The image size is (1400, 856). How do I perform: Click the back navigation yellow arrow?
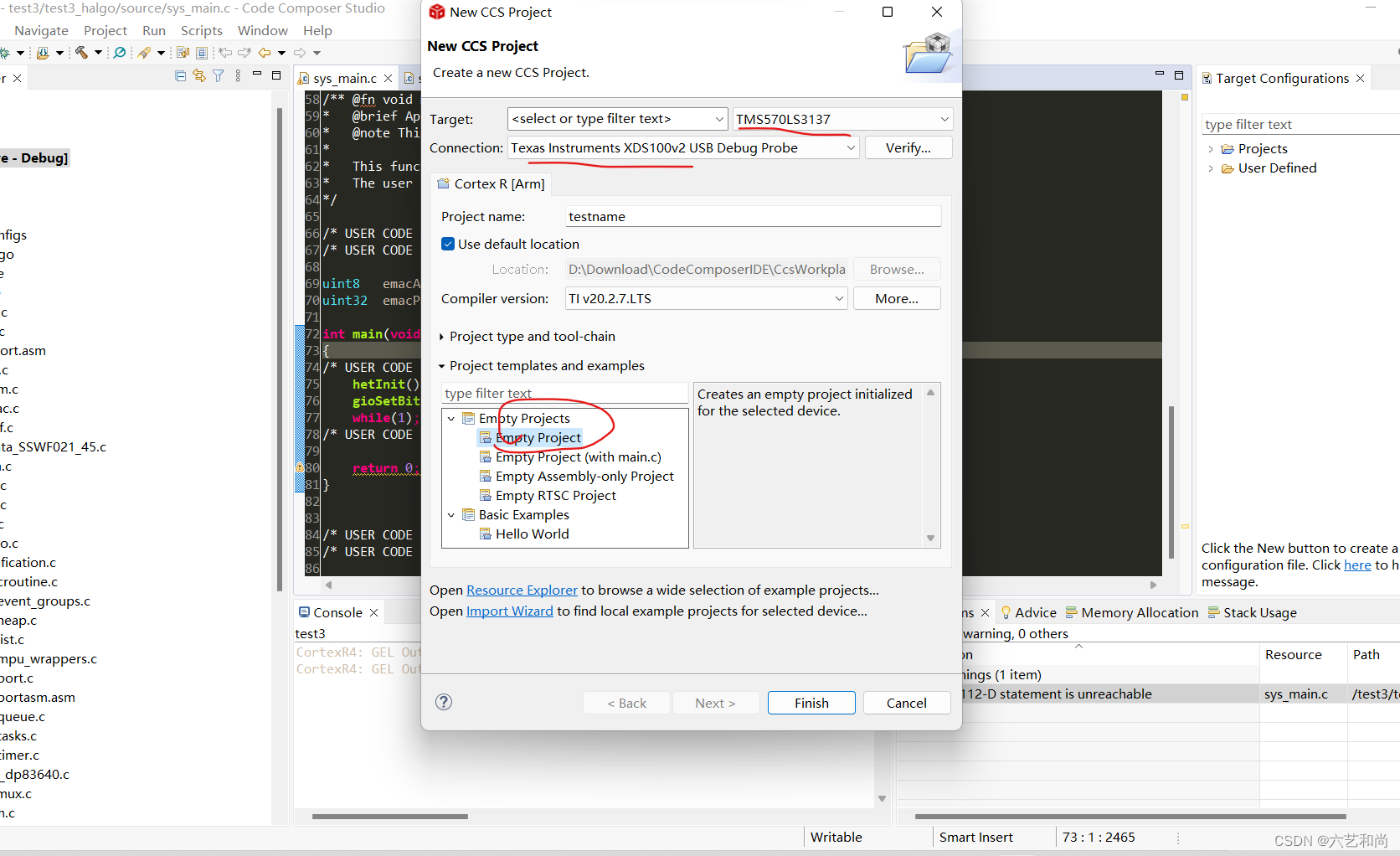click(265, 53)
